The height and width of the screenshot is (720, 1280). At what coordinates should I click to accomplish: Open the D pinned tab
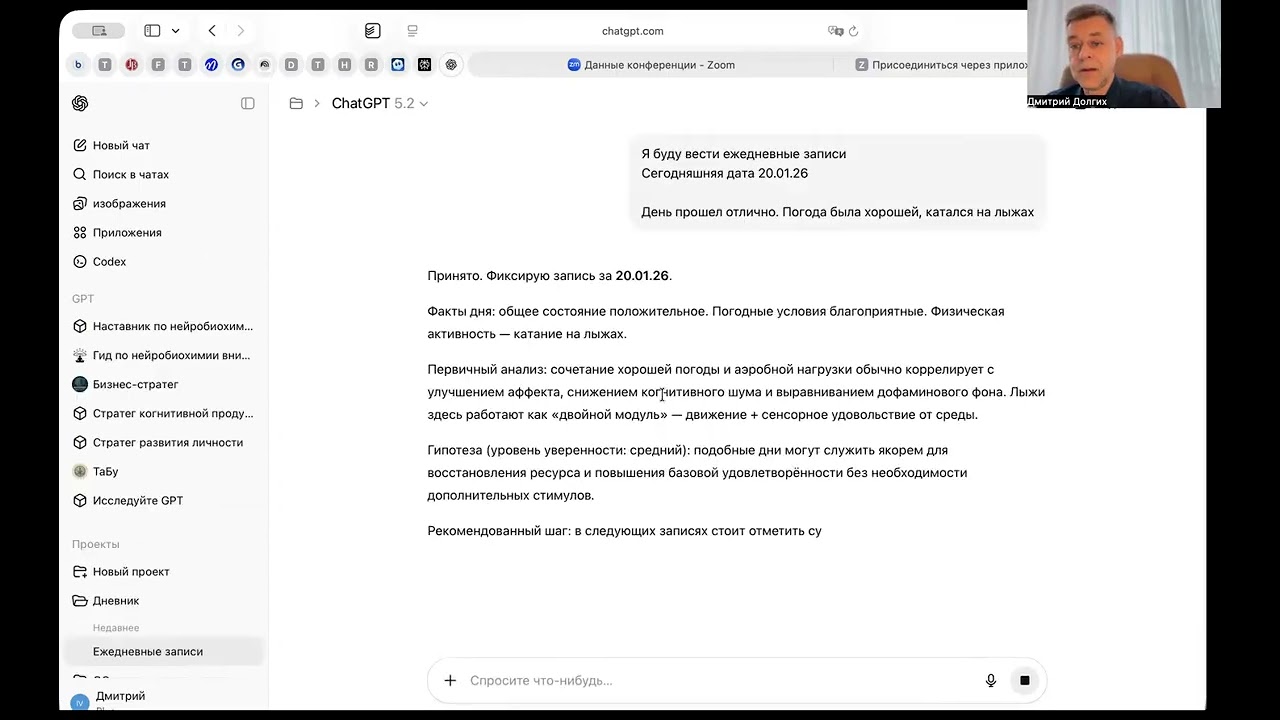[291, 65]
